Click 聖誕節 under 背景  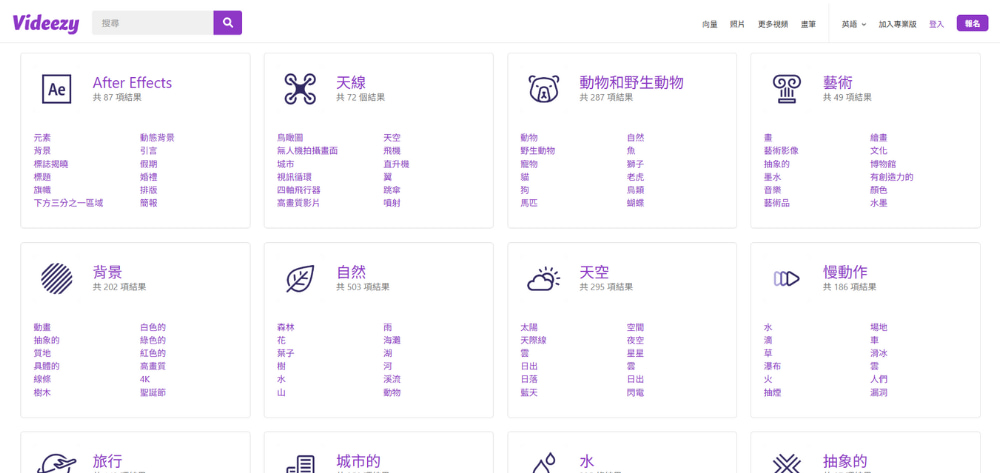[153, 393]
